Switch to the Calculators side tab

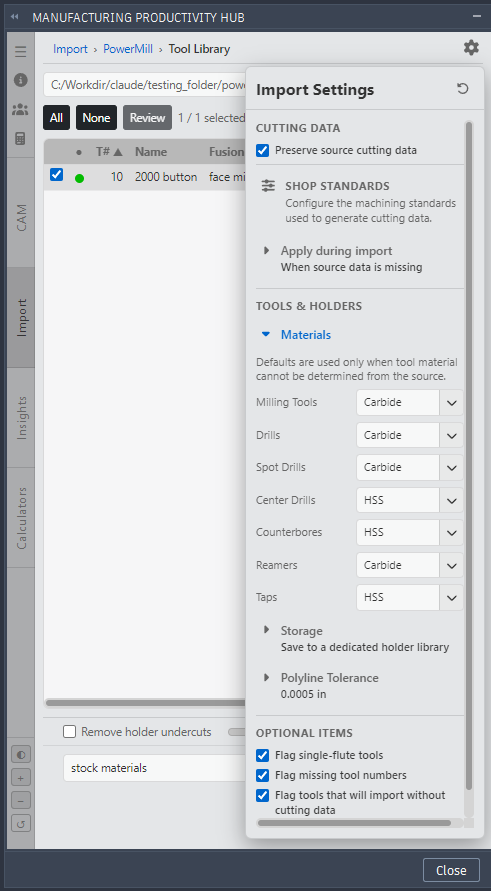(x=21, y=518)
